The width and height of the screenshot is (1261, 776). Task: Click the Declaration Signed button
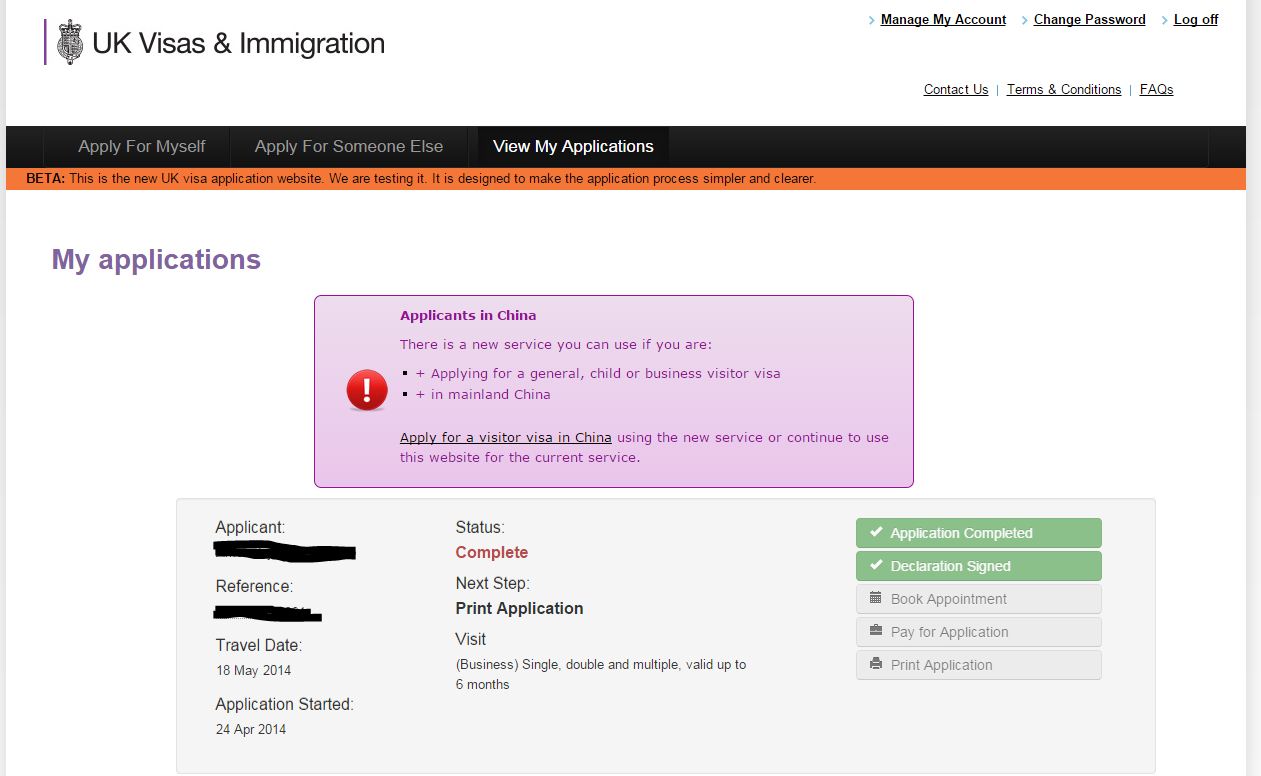tap(978, 566)
